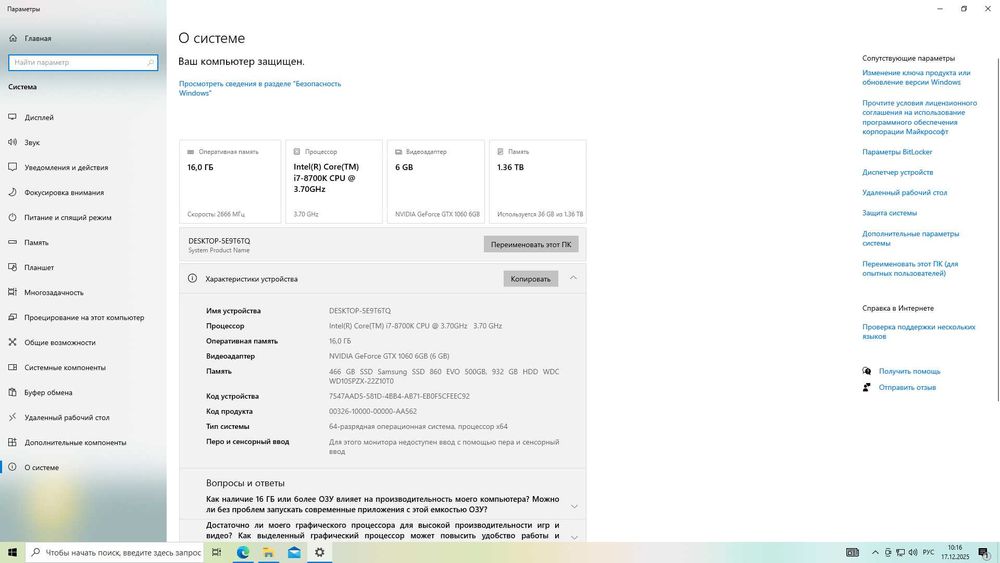Click the Multitasking icon in sidebar
1000x563 pixels.
[x=12, y=292]
